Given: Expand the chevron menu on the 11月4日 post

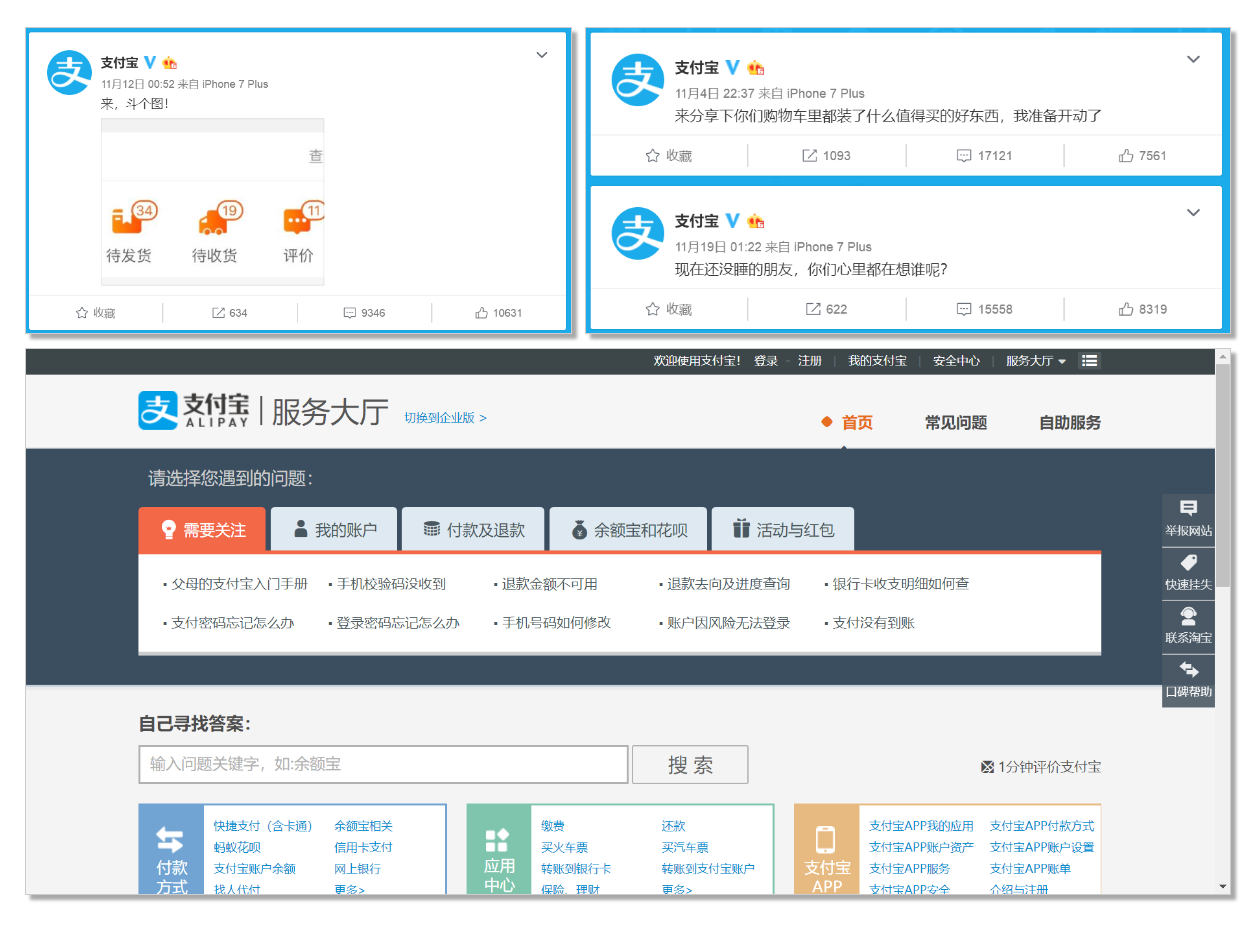Looking at the screenshot, I should click(1193, 59).
